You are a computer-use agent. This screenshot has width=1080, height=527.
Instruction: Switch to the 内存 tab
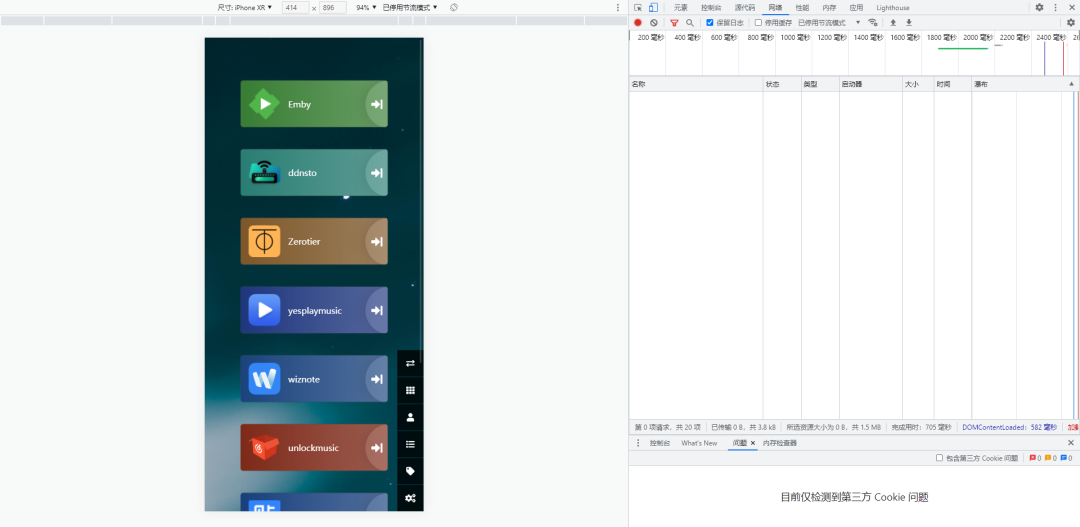tap(829, 8)
